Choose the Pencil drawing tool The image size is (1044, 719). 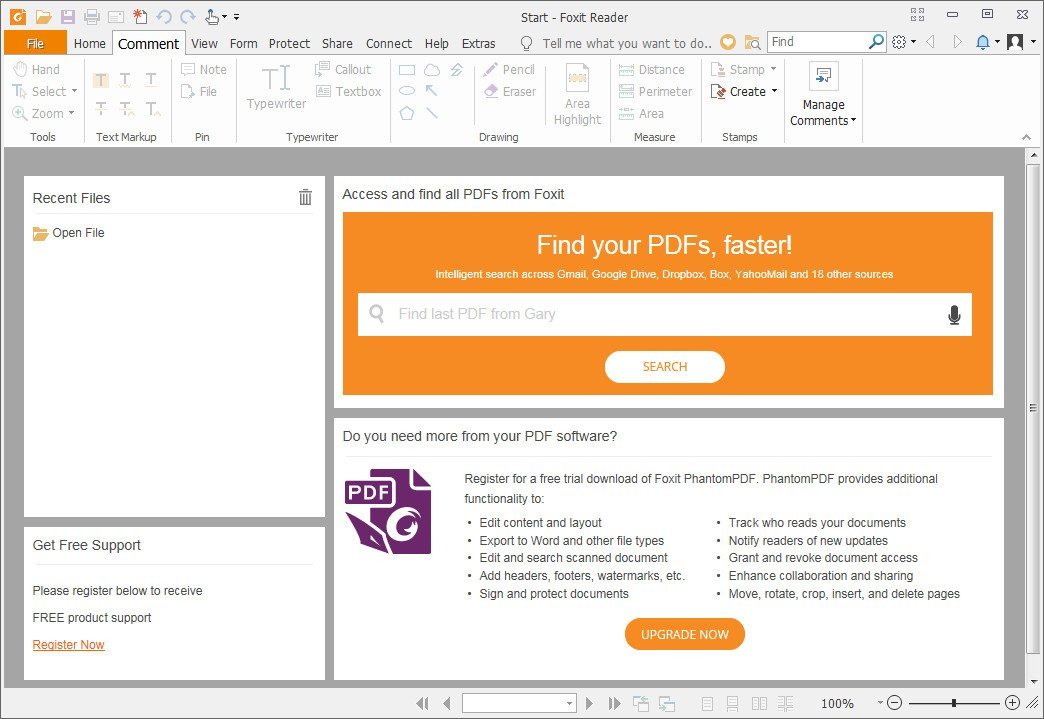(509, 70)
